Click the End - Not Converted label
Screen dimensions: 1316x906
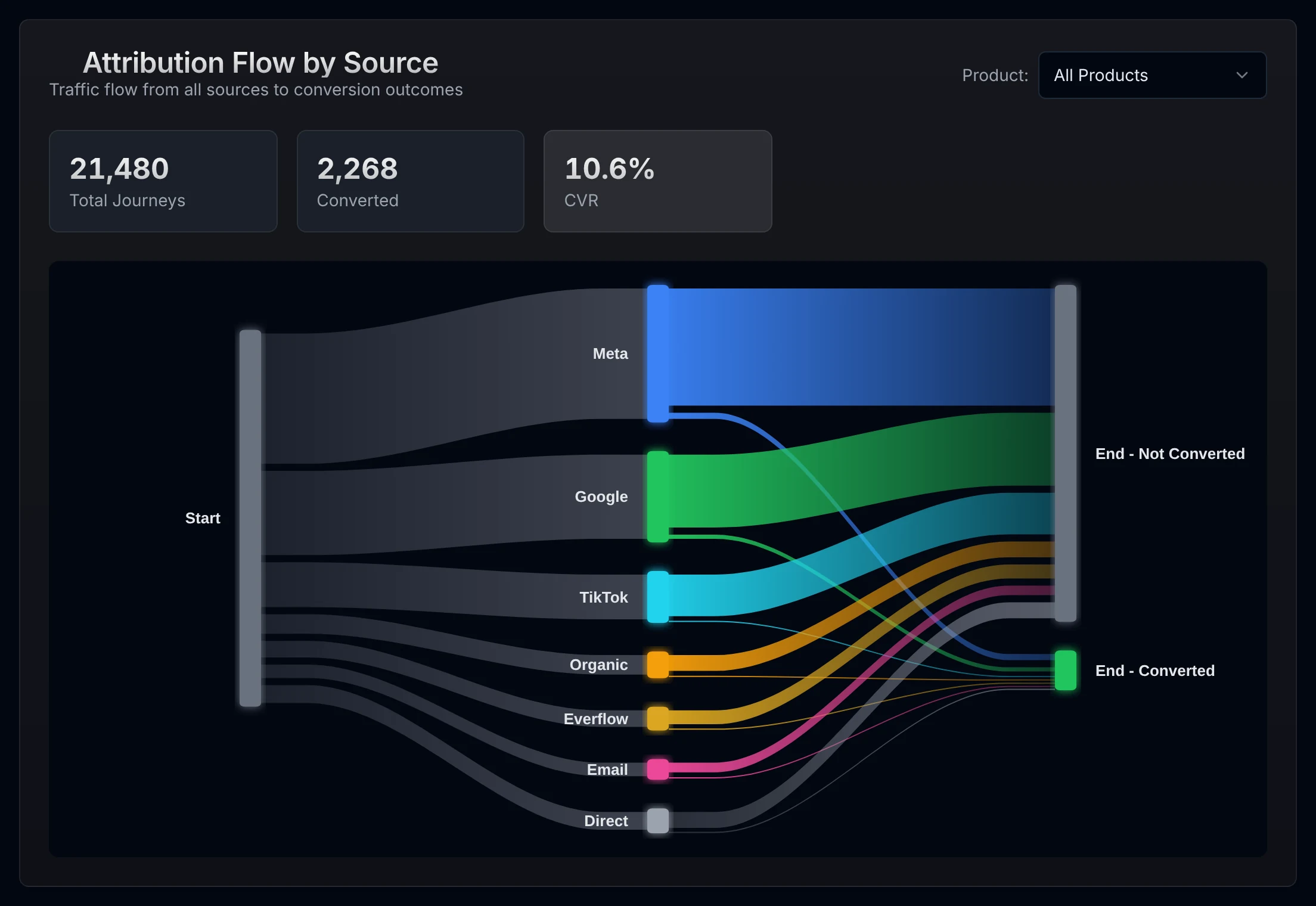pyautogui.click(x=1170, y=454)
